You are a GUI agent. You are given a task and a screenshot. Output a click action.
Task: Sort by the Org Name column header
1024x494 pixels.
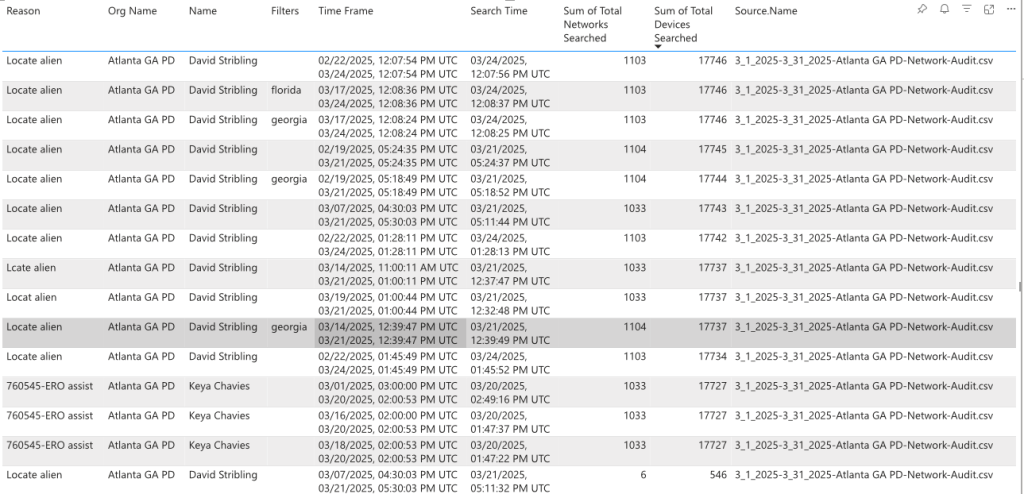[x=132, y=11]
